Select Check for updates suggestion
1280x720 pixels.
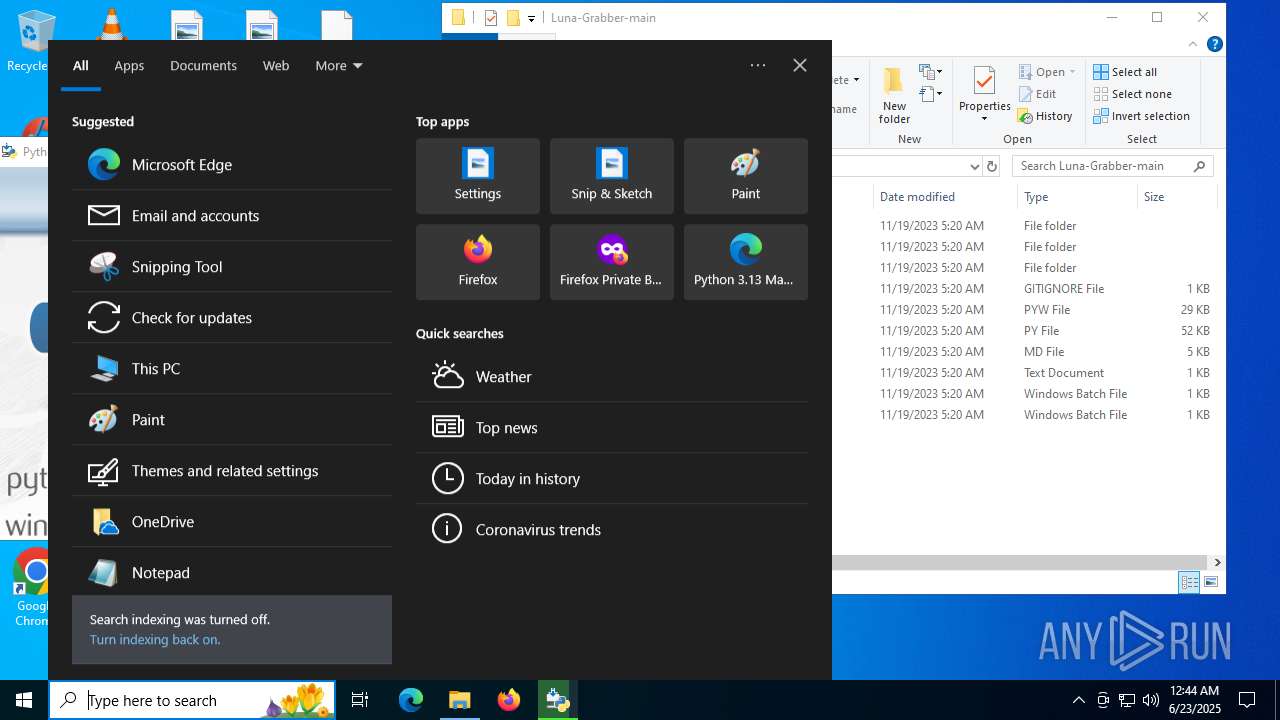pos(232,318)
